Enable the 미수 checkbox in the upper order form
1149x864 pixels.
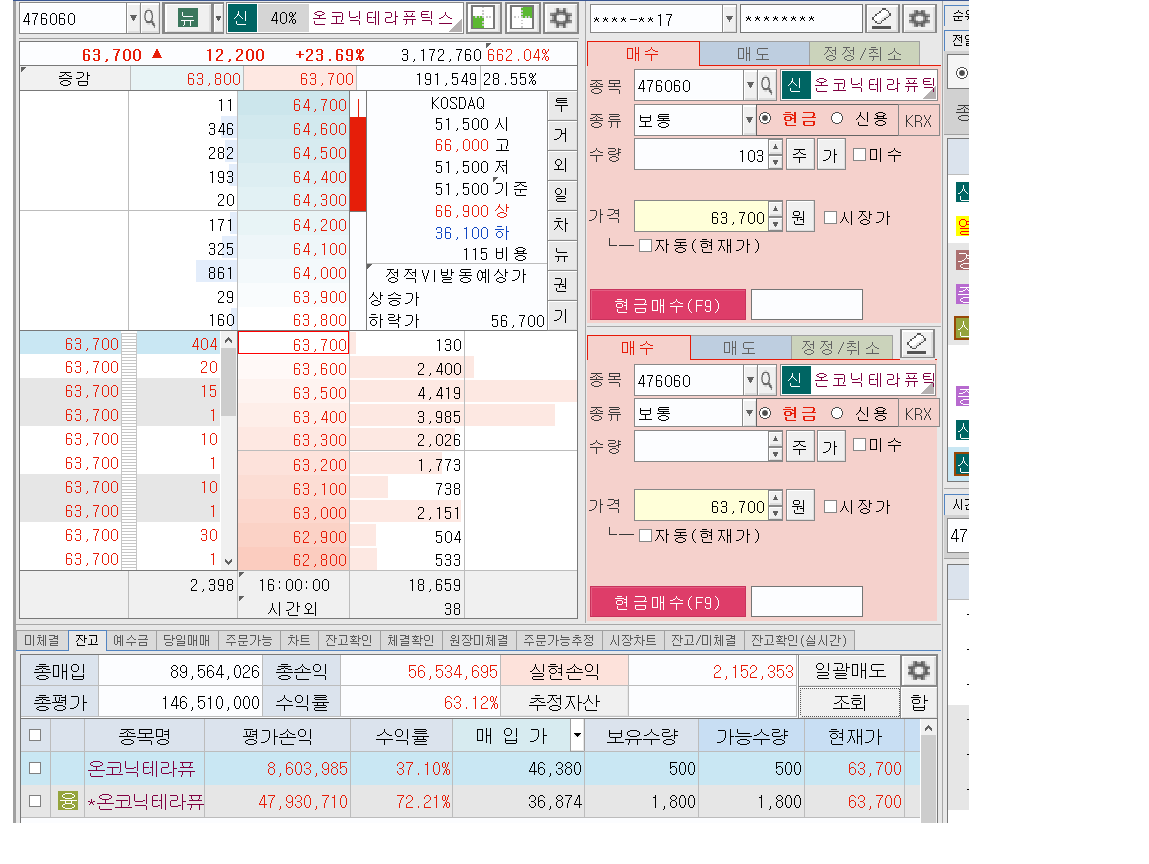[x=860, y=155]
